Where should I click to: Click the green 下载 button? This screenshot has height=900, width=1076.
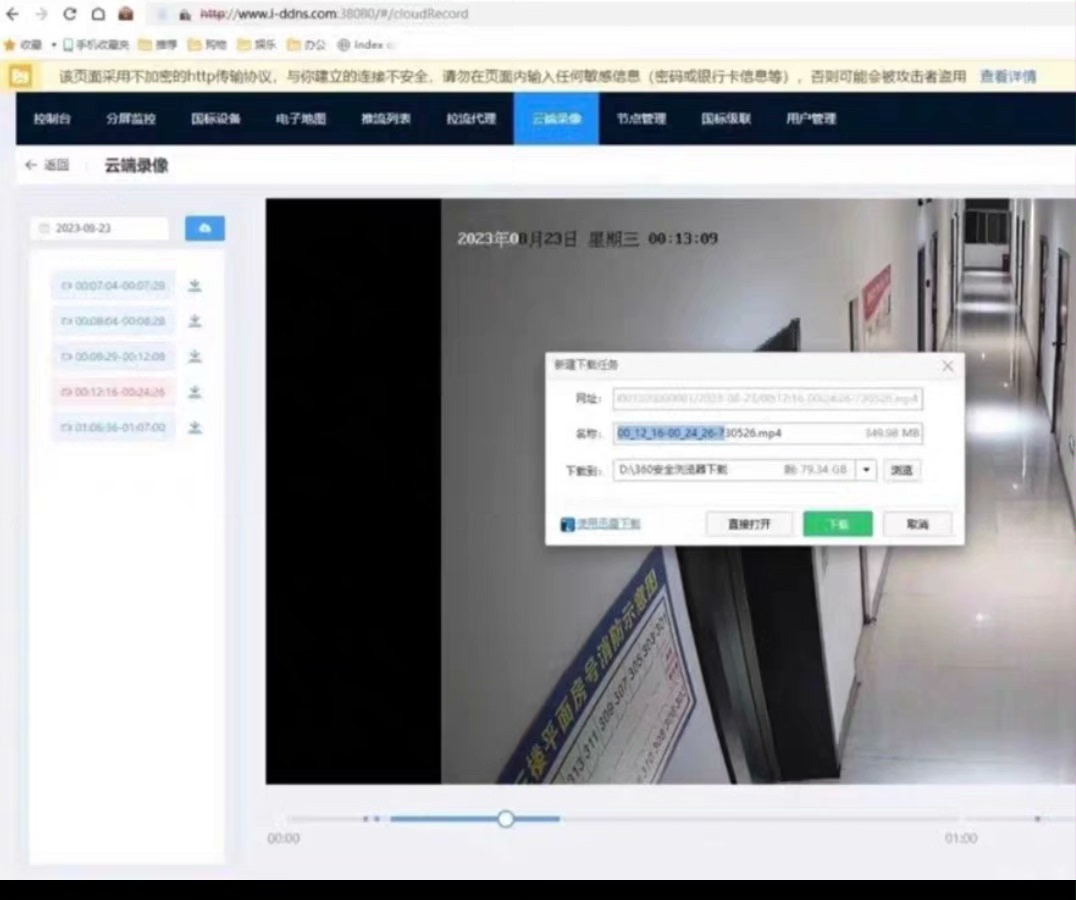[x=837, y=524]
